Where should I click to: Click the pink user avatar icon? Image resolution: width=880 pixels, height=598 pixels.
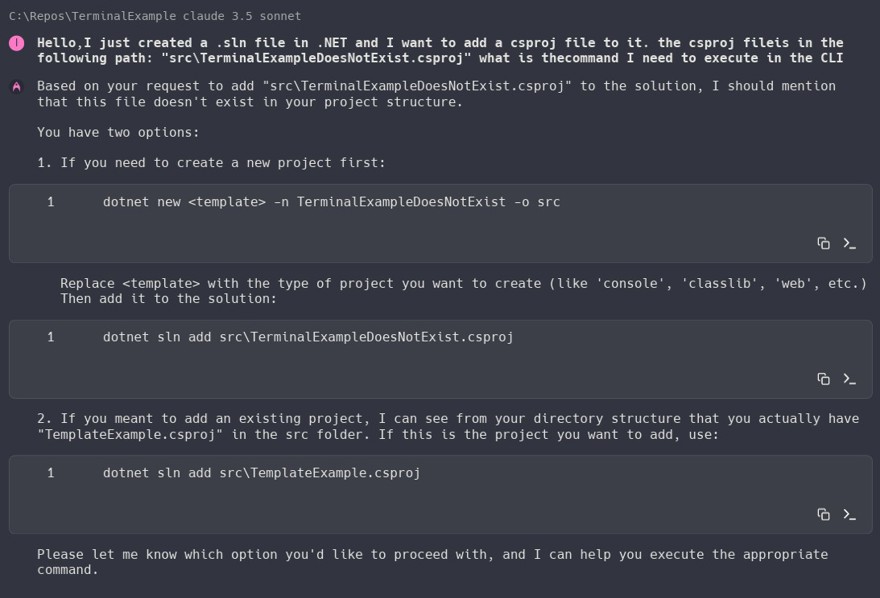17,43
